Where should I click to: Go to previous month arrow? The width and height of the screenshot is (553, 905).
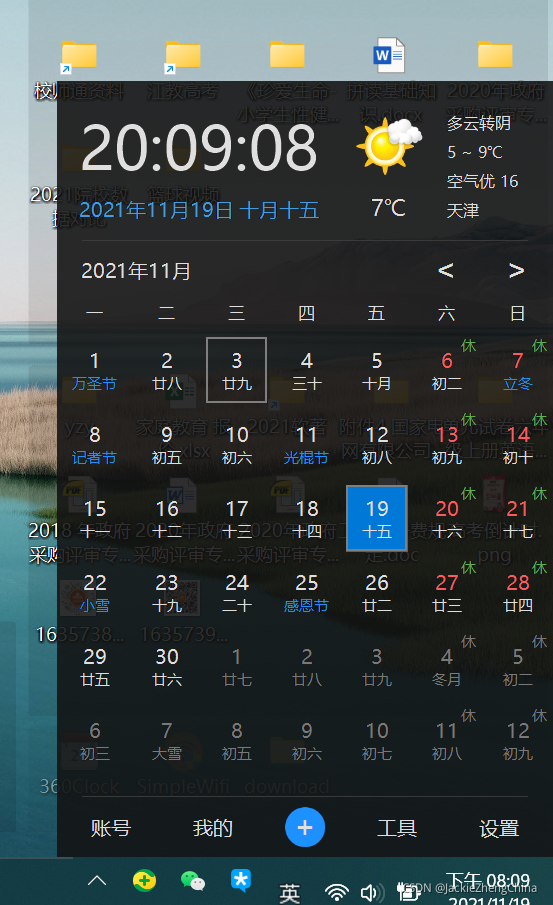coord(446,270)
